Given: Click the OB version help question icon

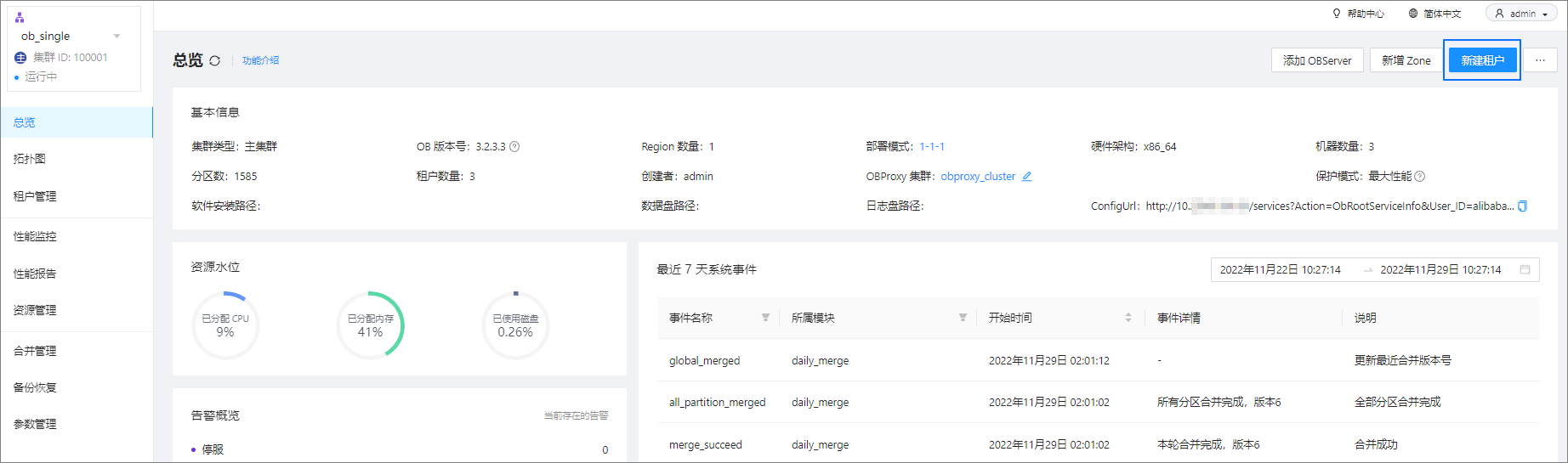Looking at the screenshot, I should point(514,147).
